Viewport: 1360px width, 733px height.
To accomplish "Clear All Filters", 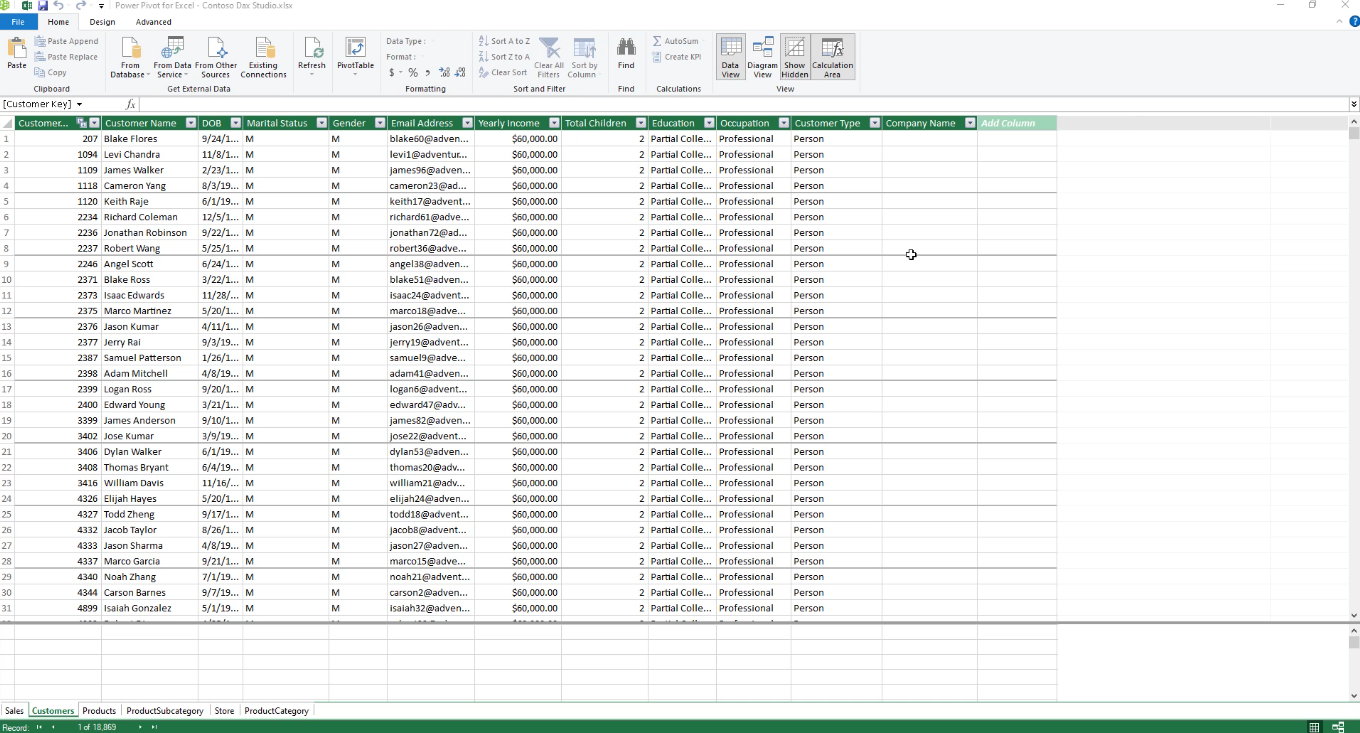I will (x=549, y=58).
